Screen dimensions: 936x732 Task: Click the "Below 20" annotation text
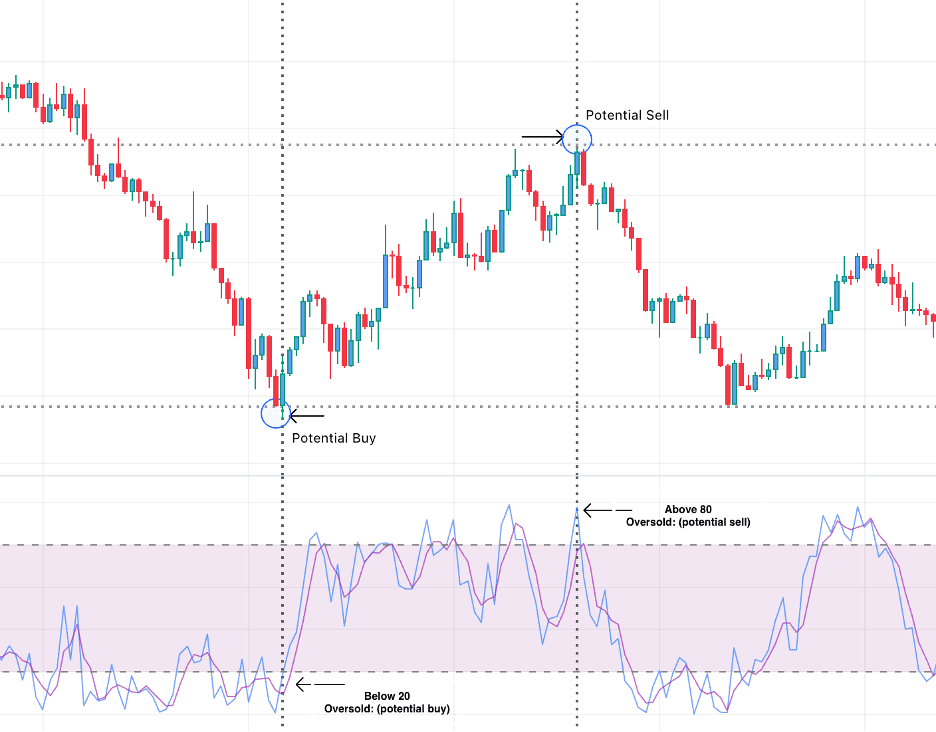tap(386, 695)
